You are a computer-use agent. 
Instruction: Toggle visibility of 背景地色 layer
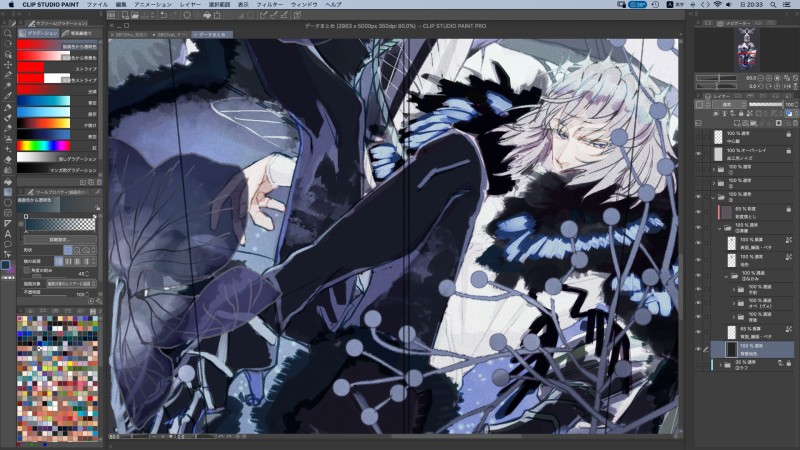[698, 349]
